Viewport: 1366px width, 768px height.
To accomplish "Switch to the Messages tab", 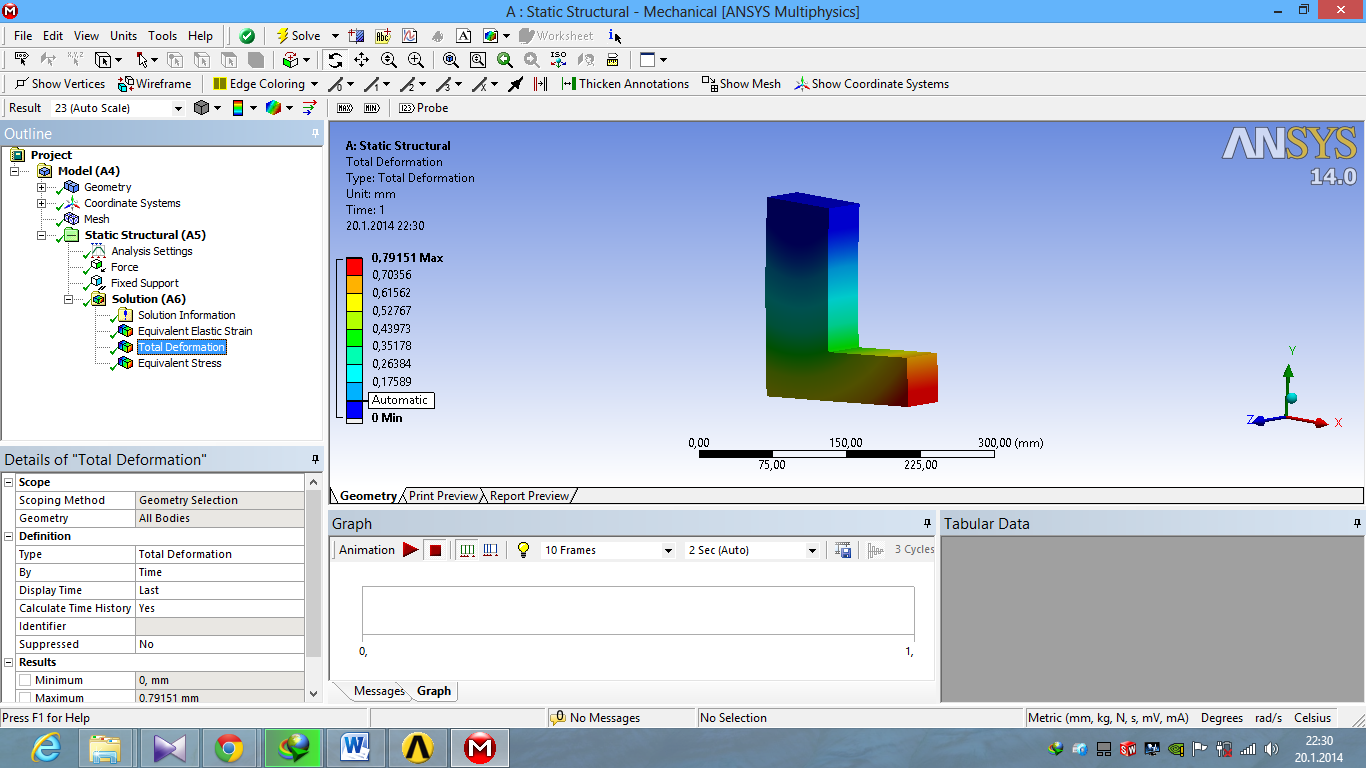I will 379,691.
